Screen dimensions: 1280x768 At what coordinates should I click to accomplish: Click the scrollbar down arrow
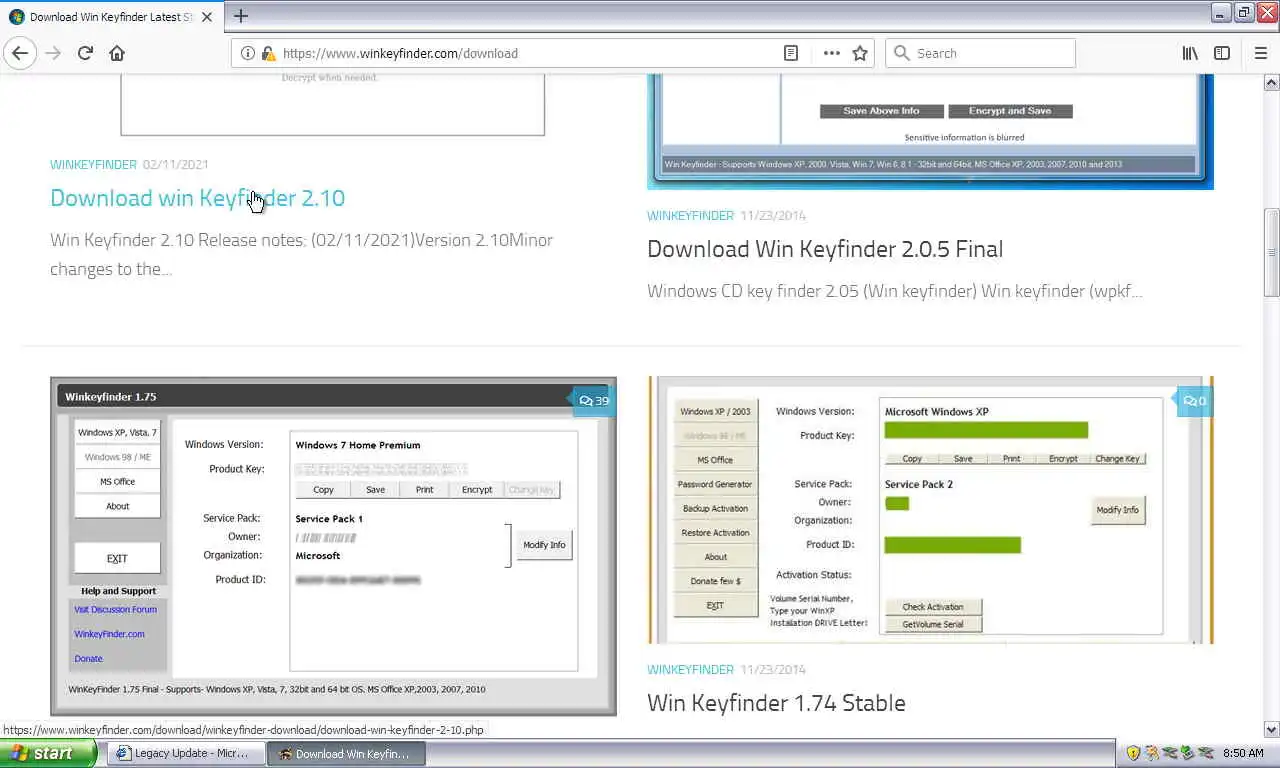pyautogui.click(x=1271, y=730)
